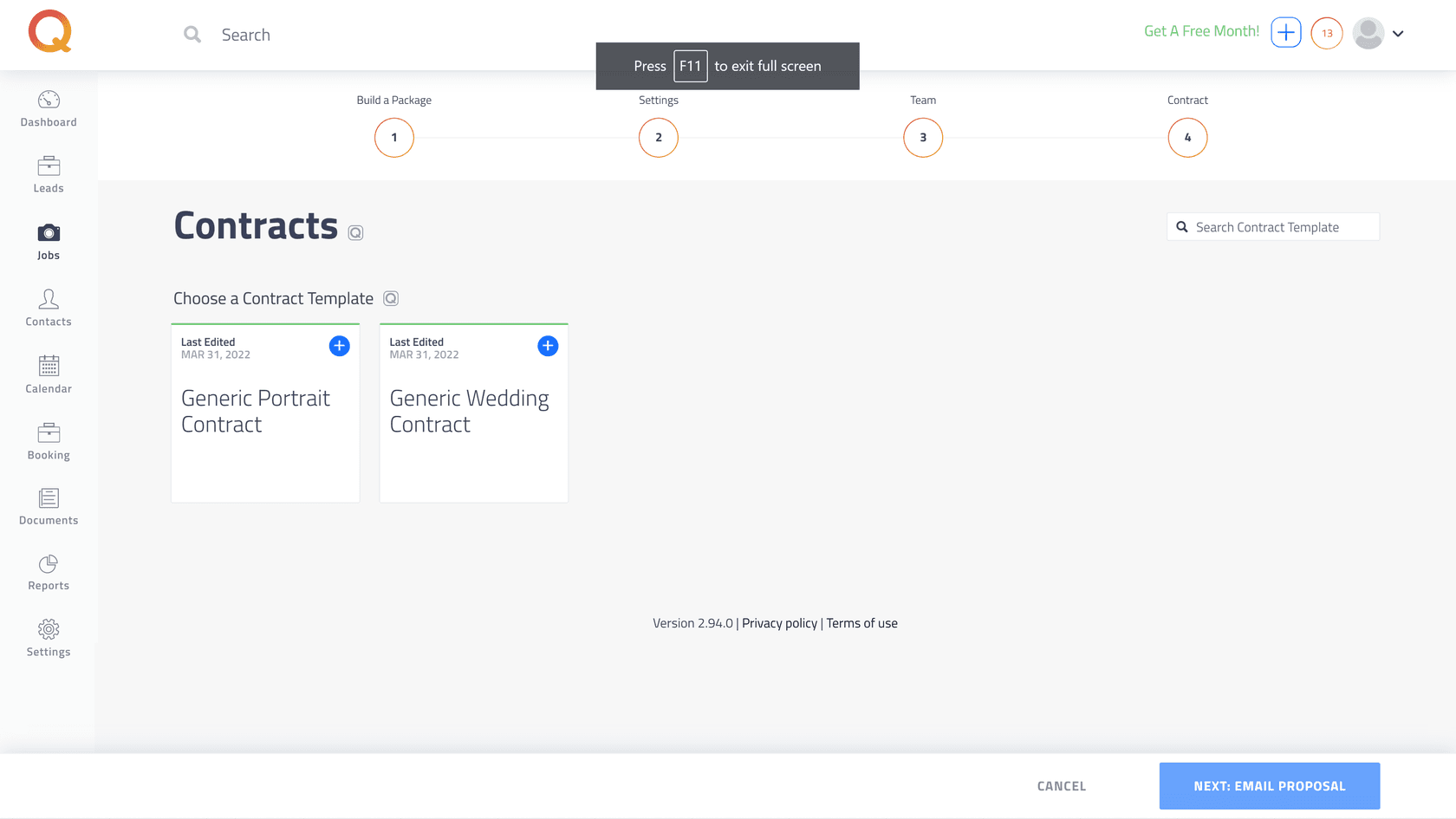Open the Documents sidebar item

[49, 507]
